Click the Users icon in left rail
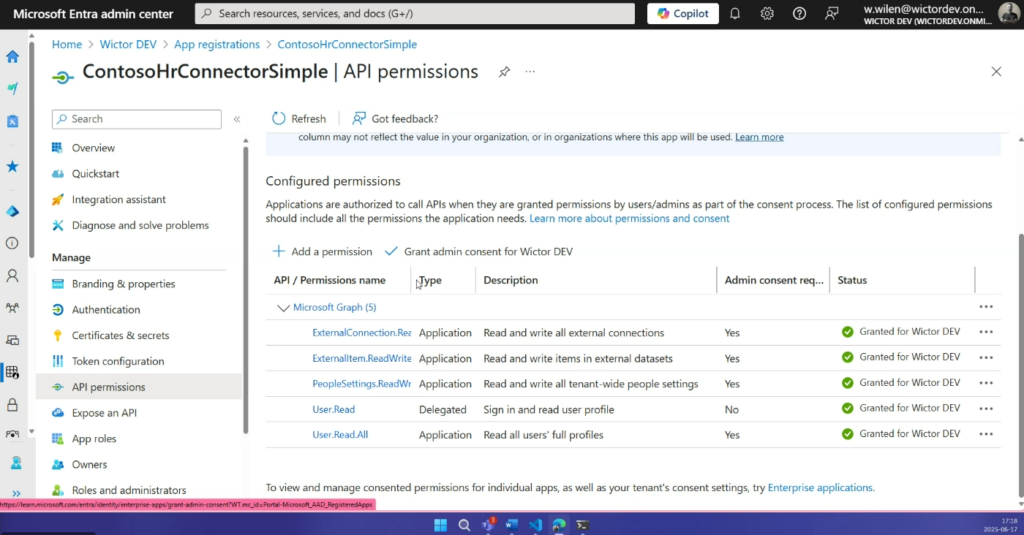The height and width of the screenshot is (535, 1024). click(x=12, y=276)
